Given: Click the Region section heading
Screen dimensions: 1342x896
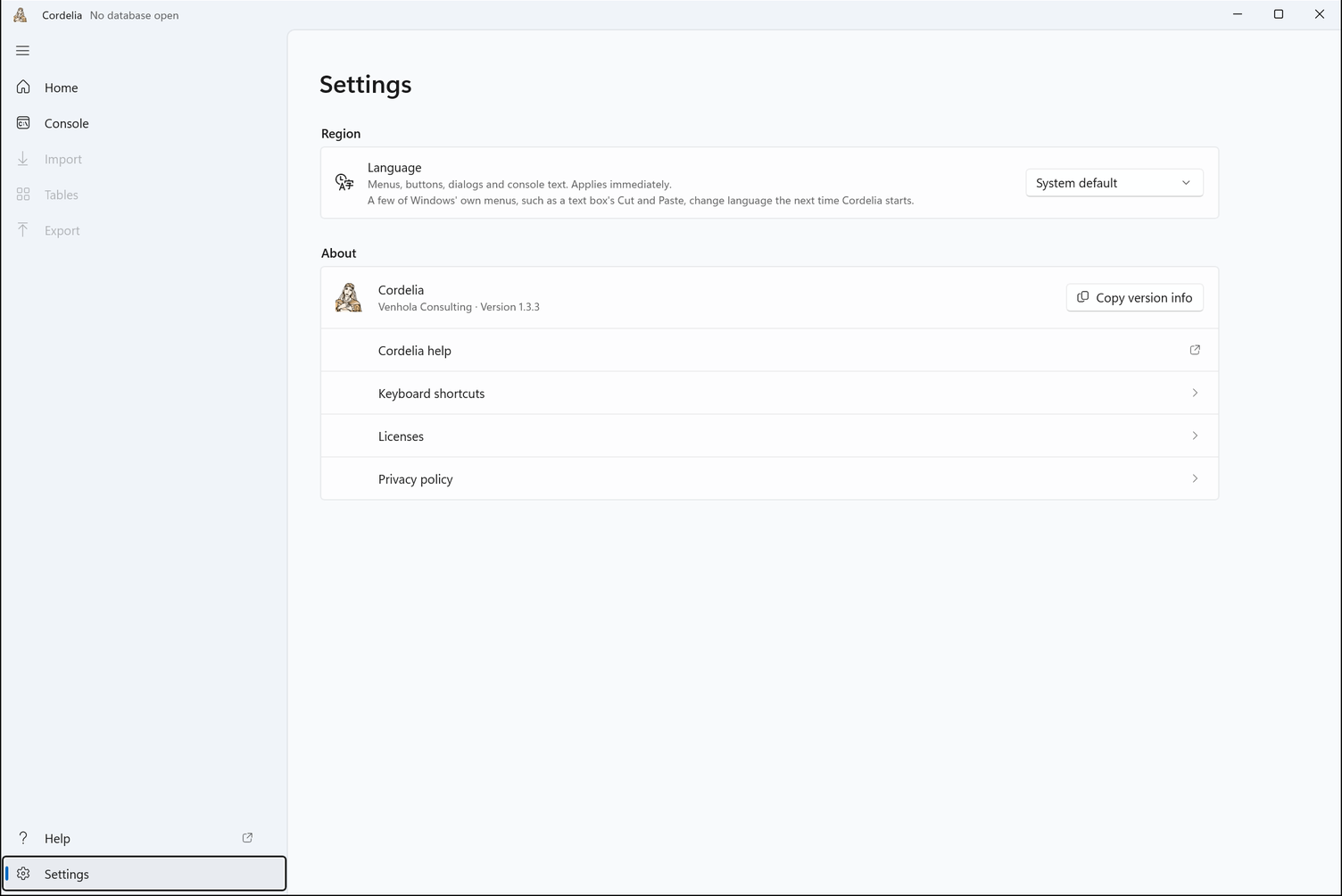Looking at the screenshot, I should pos(341,134).
